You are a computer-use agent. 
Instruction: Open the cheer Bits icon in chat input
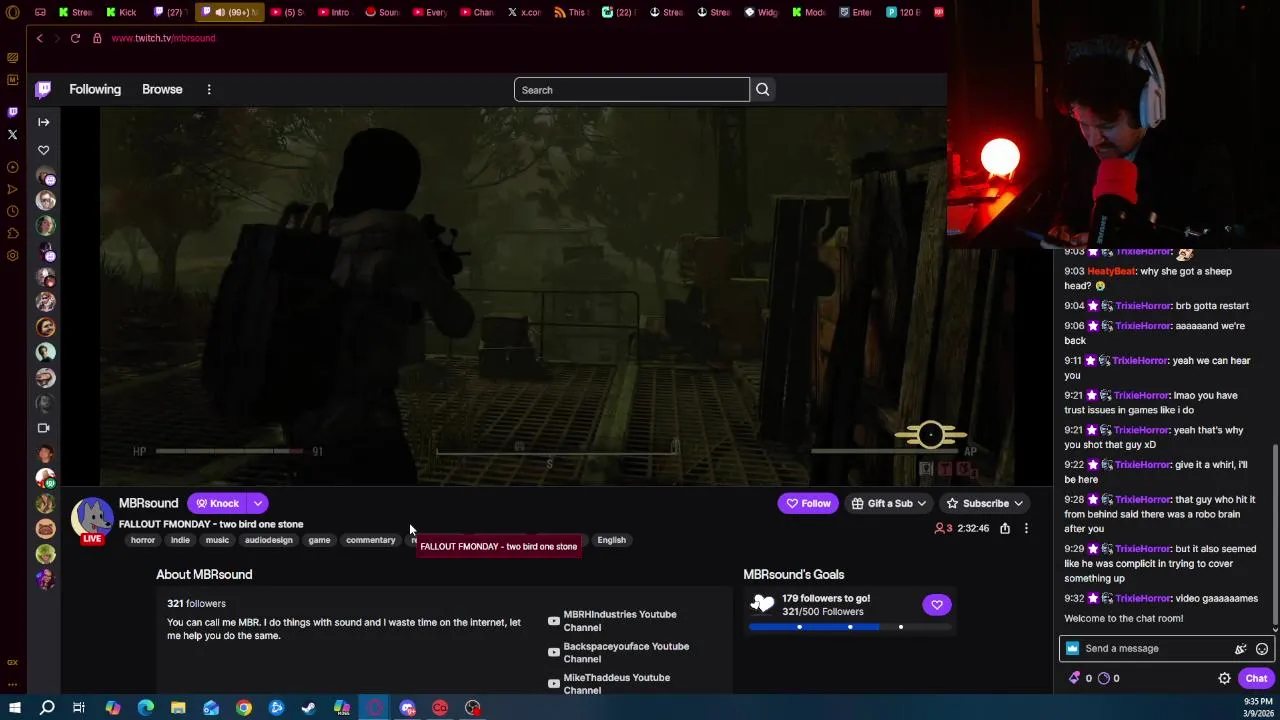click(1241, 649)
